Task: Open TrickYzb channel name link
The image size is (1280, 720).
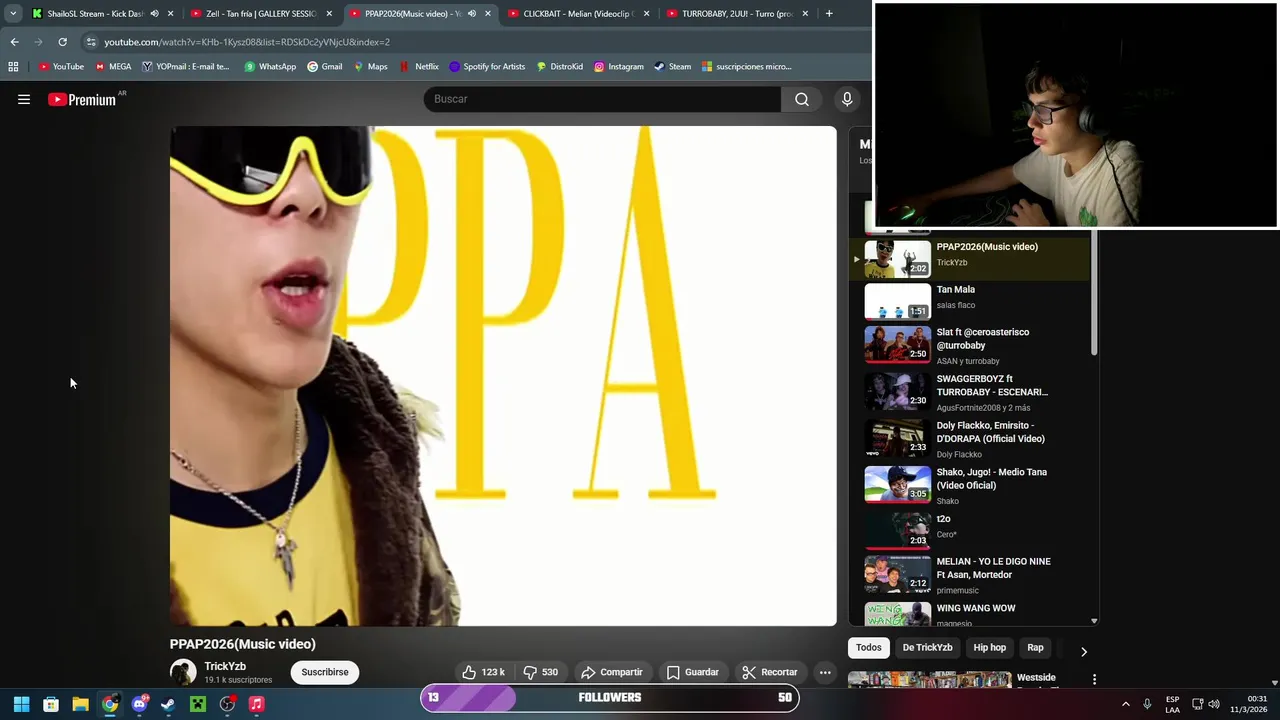Action: tap(225, 666)
